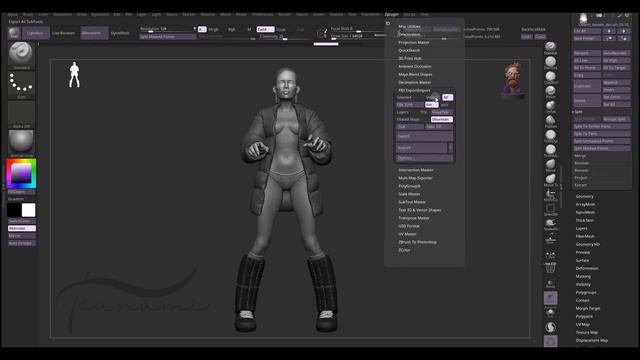Click the Zplugin palette dock icon
640x360 pixels.
point(388,24)
